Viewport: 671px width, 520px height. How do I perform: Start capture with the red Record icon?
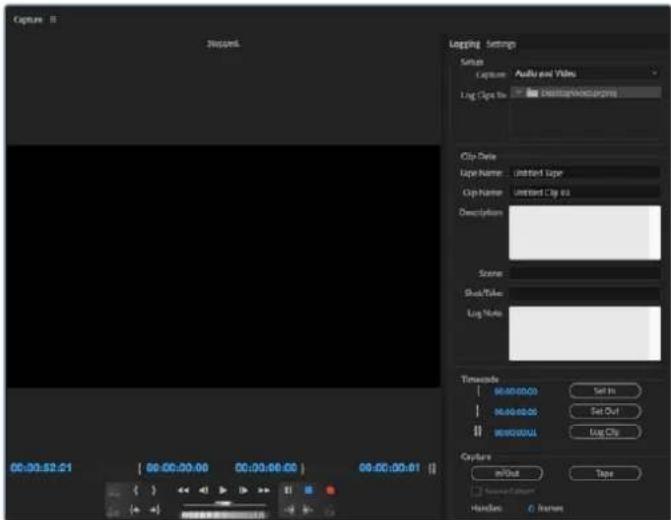pyautogui.click(x=330, y=490)
